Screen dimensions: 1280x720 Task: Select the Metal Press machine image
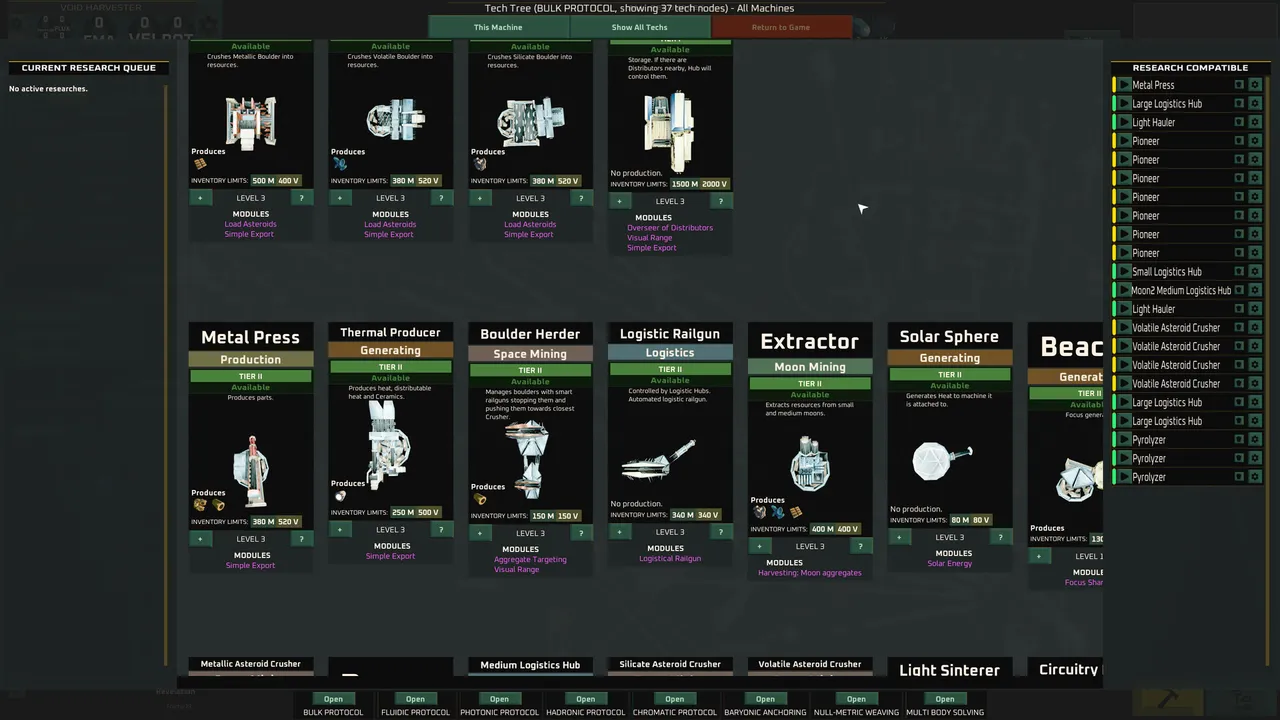coord(250,470)
